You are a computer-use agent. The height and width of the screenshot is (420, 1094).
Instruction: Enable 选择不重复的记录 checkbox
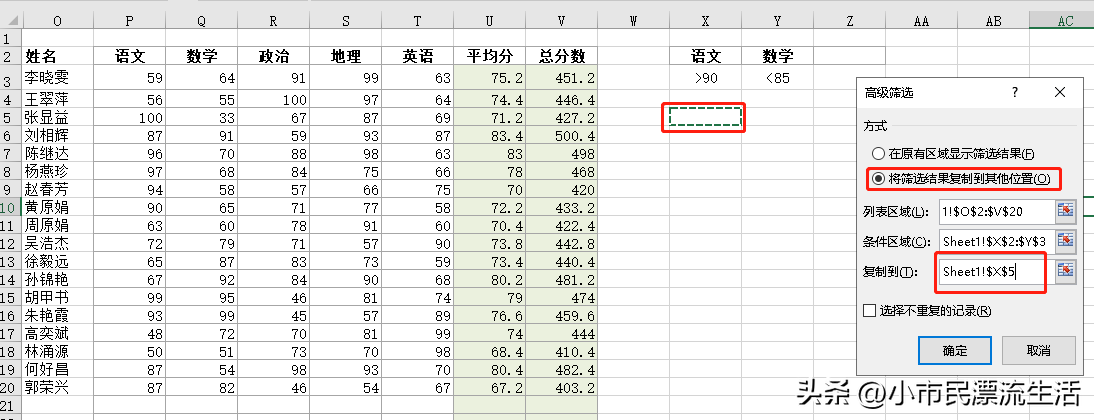[x=869, y=310]
